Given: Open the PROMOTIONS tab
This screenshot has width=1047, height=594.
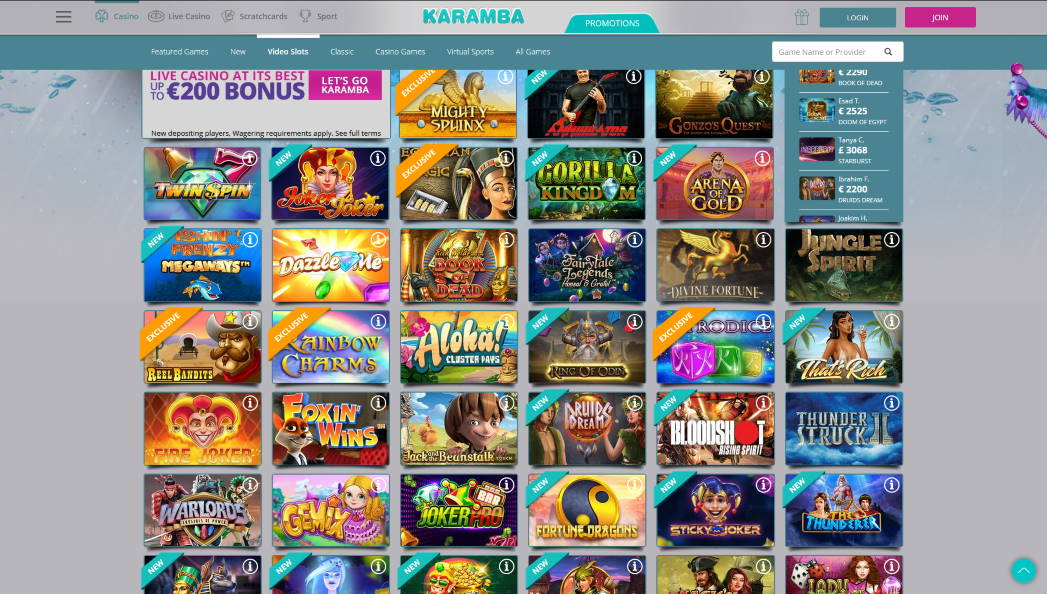Looking at the screenshot, I should pos(612,23).
